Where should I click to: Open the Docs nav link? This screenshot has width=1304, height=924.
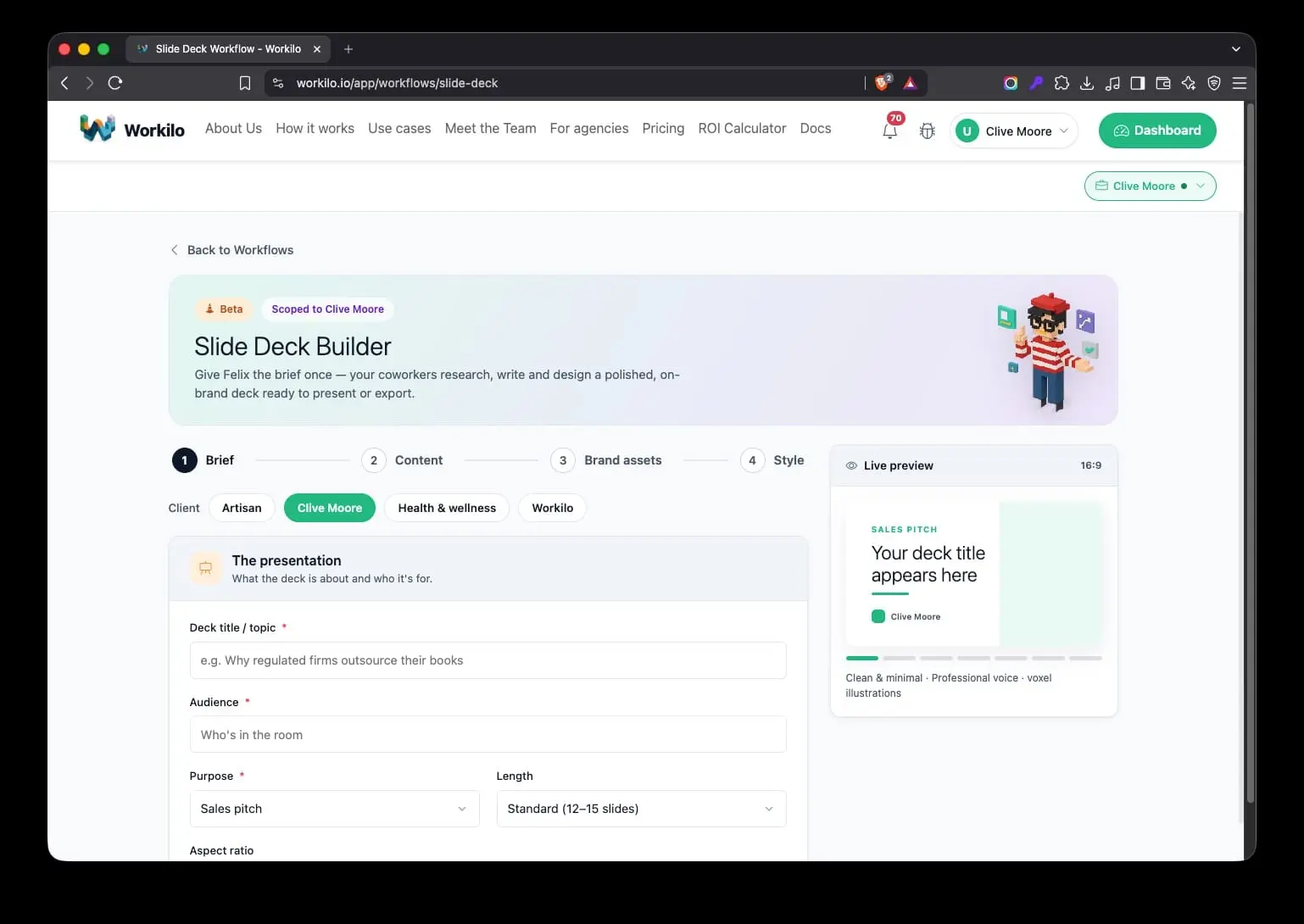816,128
